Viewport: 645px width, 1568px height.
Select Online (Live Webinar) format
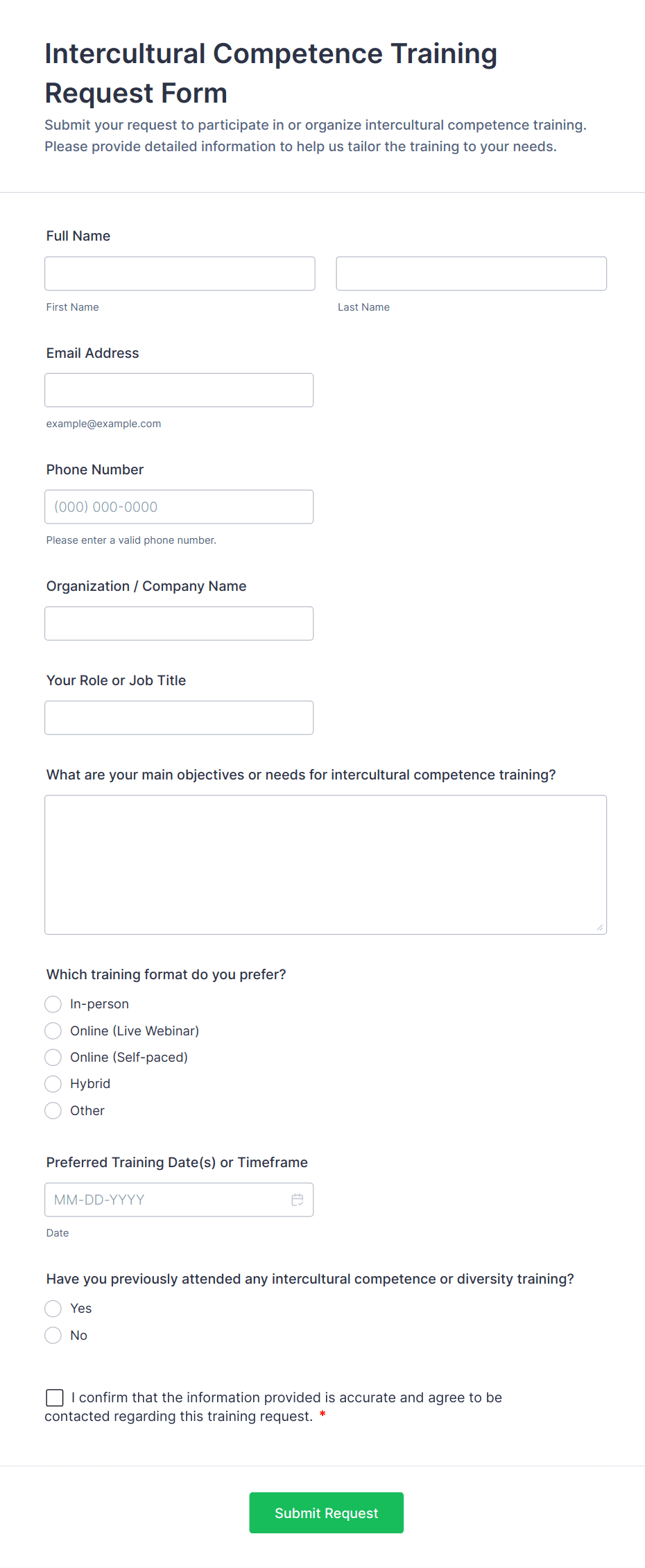(x=53, y=1031)
